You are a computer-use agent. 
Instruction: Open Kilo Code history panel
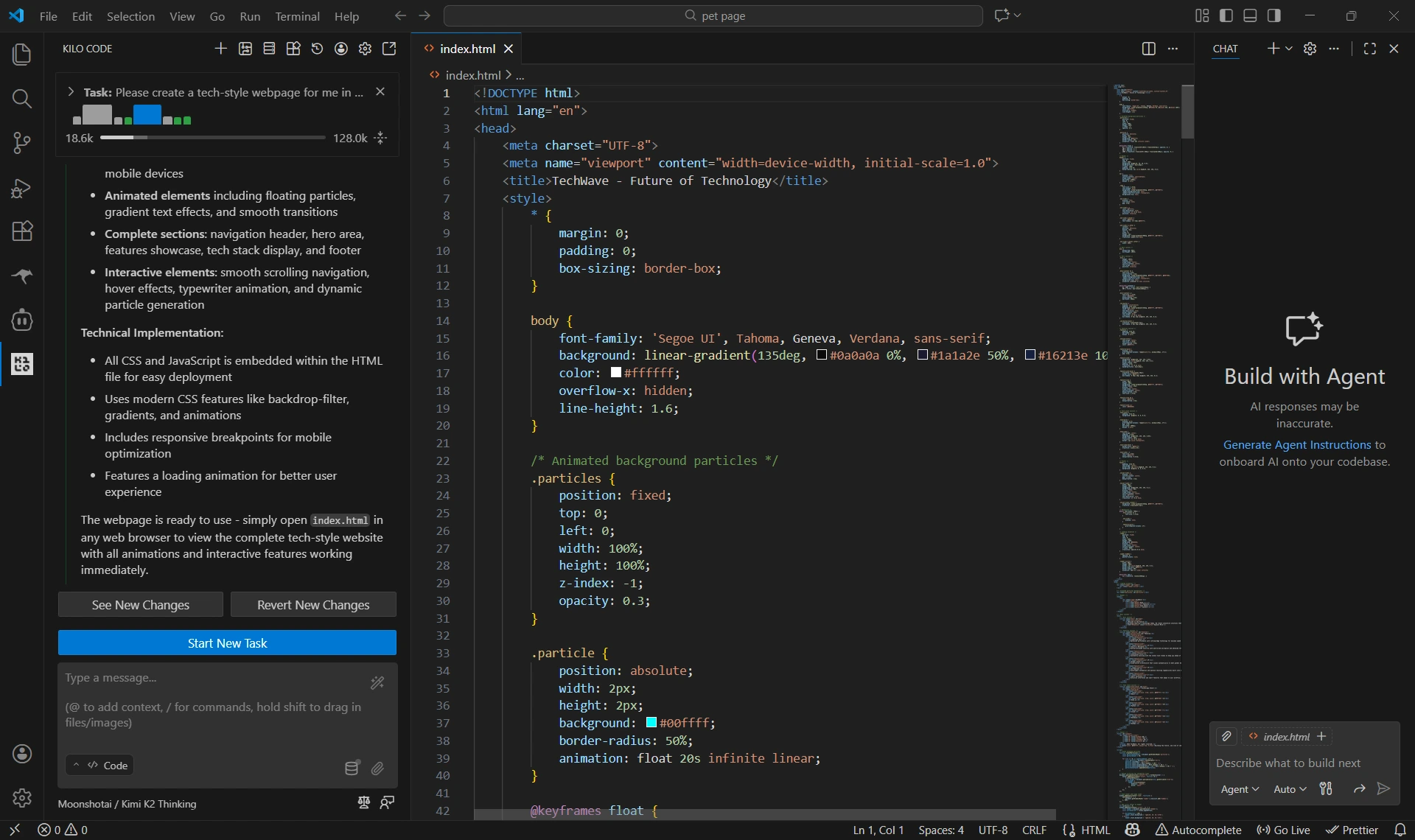coord(317,49)
